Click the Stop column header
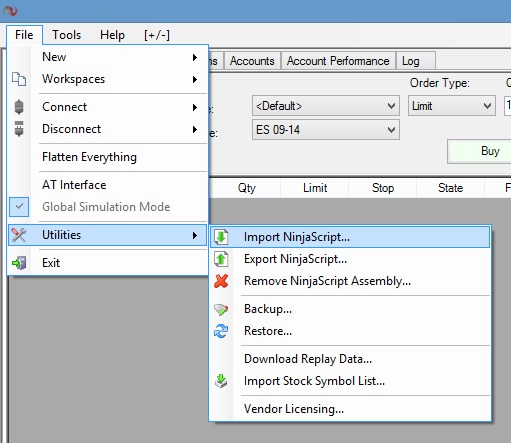The width and height of the screenshot is (511, 443). (x=383, y=188)
